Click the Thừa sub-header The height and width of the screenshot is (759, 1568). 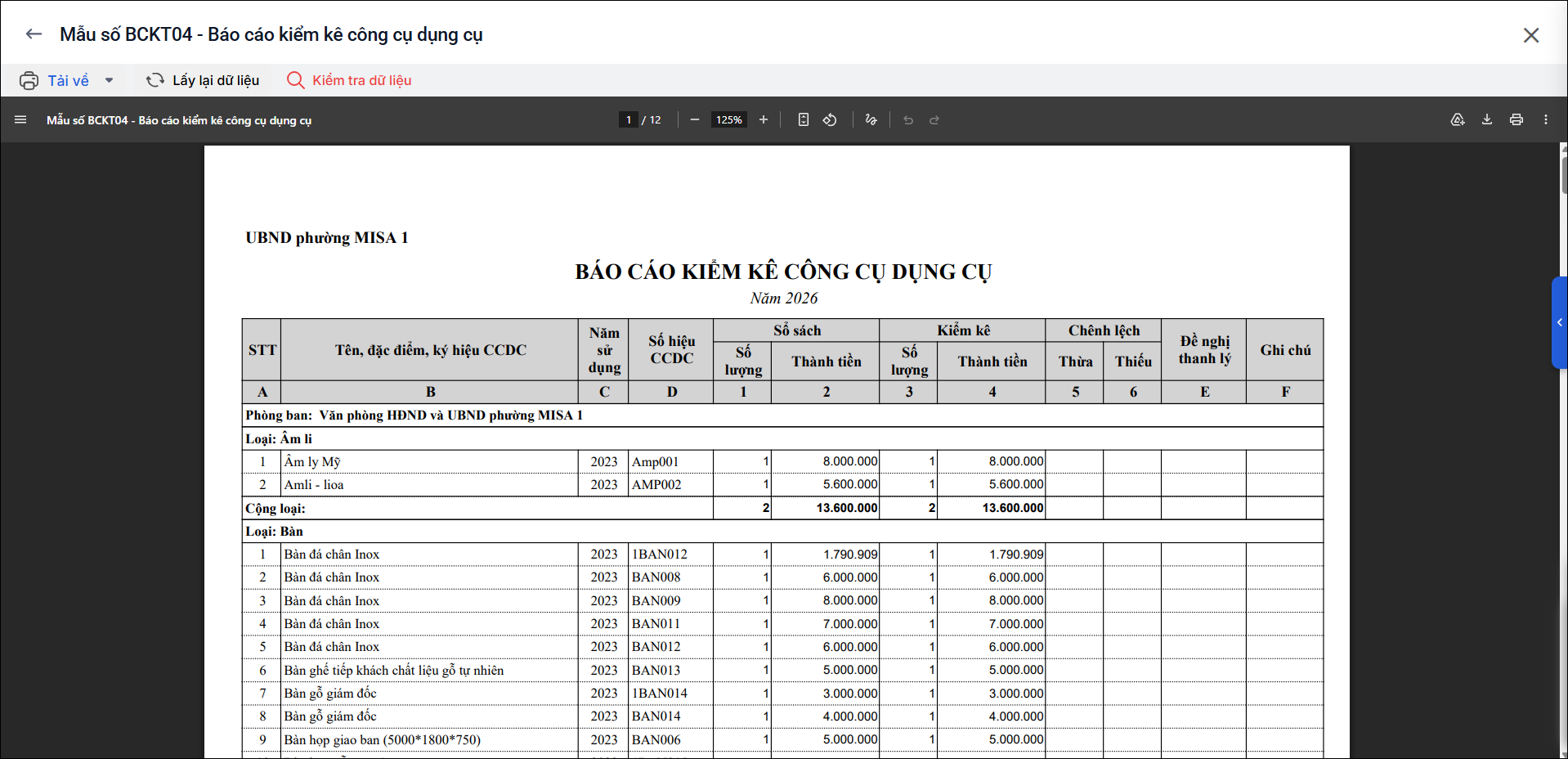pyautogui.click(x=1075, y=362)
